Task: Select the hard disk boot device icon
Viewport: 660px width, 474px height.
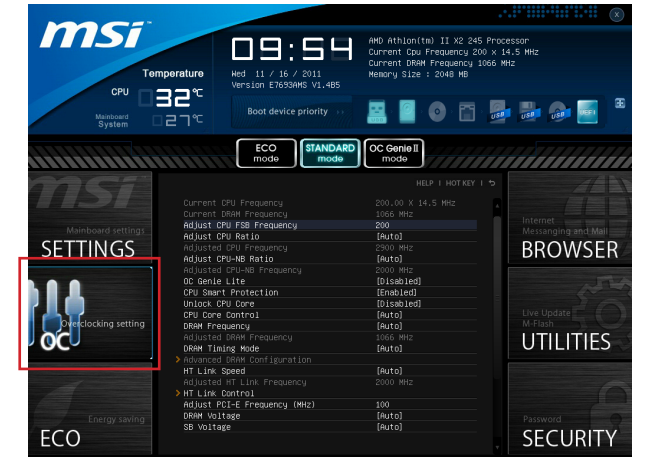Action: pos(407,112)
